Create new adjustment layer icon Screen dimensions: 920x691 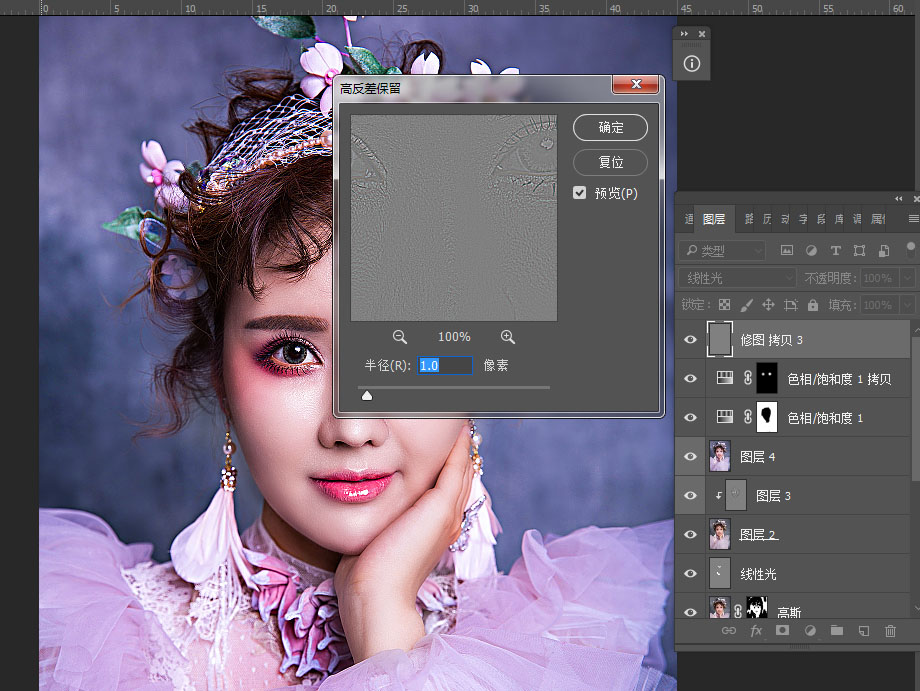coord(810,631)
